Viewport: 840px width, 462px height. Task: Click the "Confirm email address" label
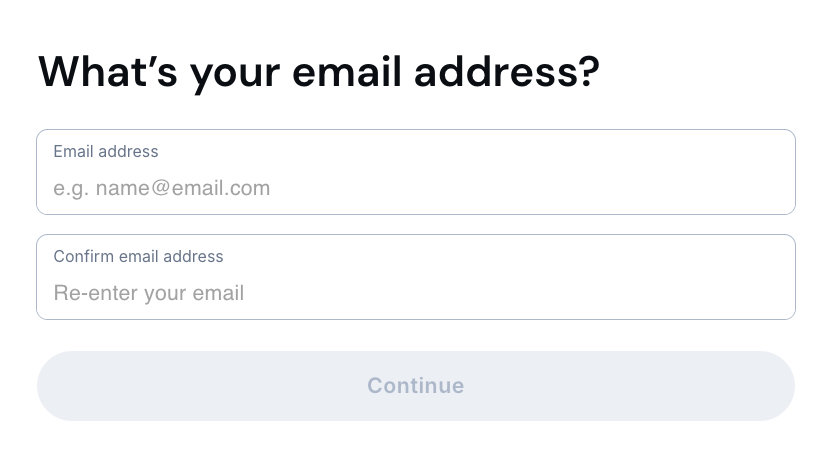[138, 257]
